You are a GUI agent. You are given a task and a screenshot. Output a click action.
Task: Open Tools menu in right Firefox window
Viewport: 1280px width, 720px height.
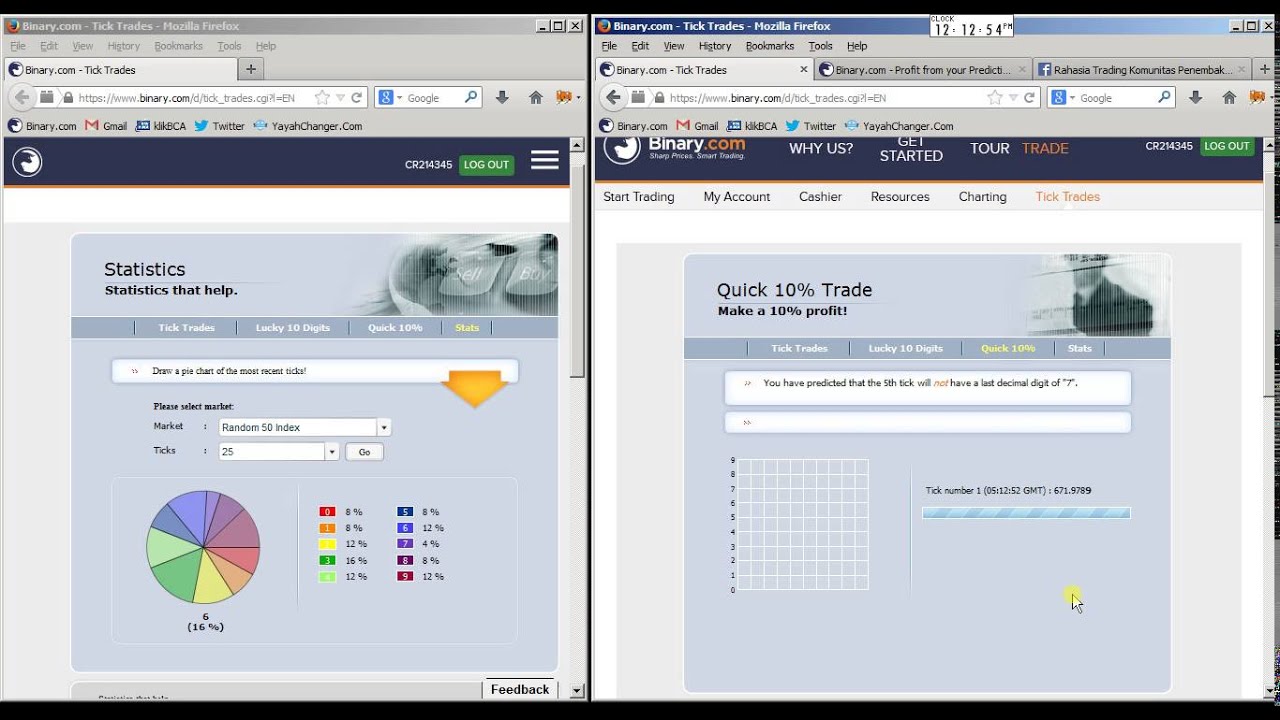coord(820,46)
